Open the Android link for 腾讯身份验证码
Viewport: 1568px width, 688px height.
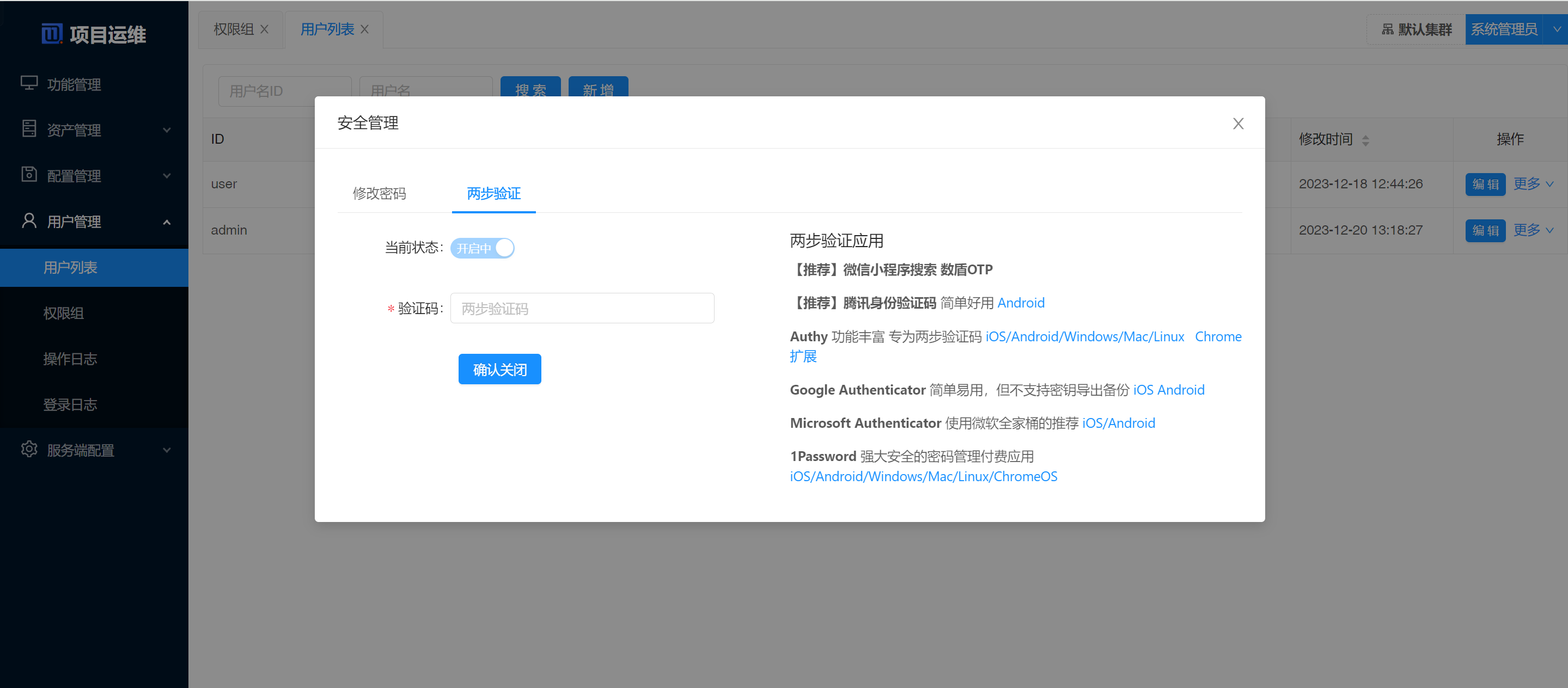pos(1021,302)
